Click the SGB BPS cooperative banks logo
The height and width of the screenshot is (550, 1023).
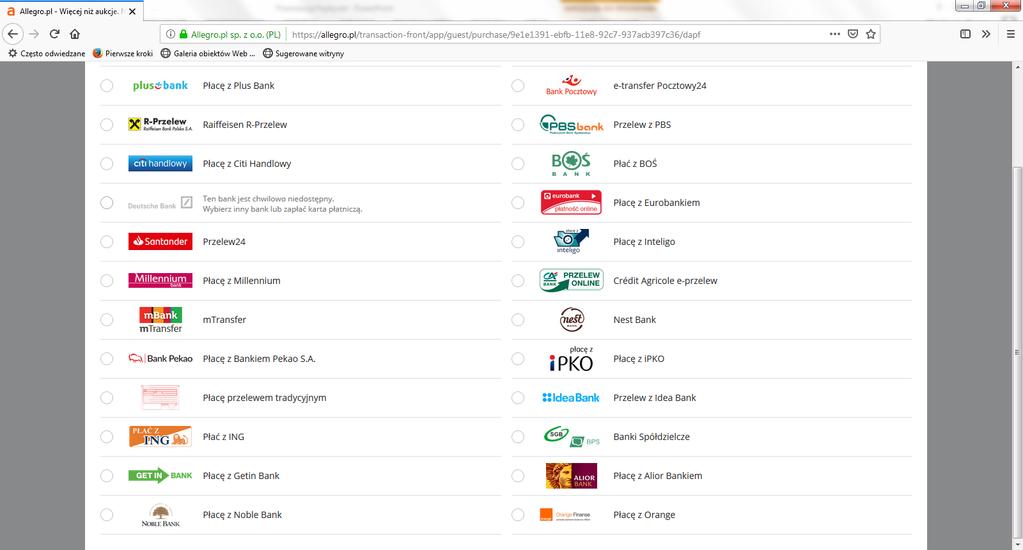(572, 436)
